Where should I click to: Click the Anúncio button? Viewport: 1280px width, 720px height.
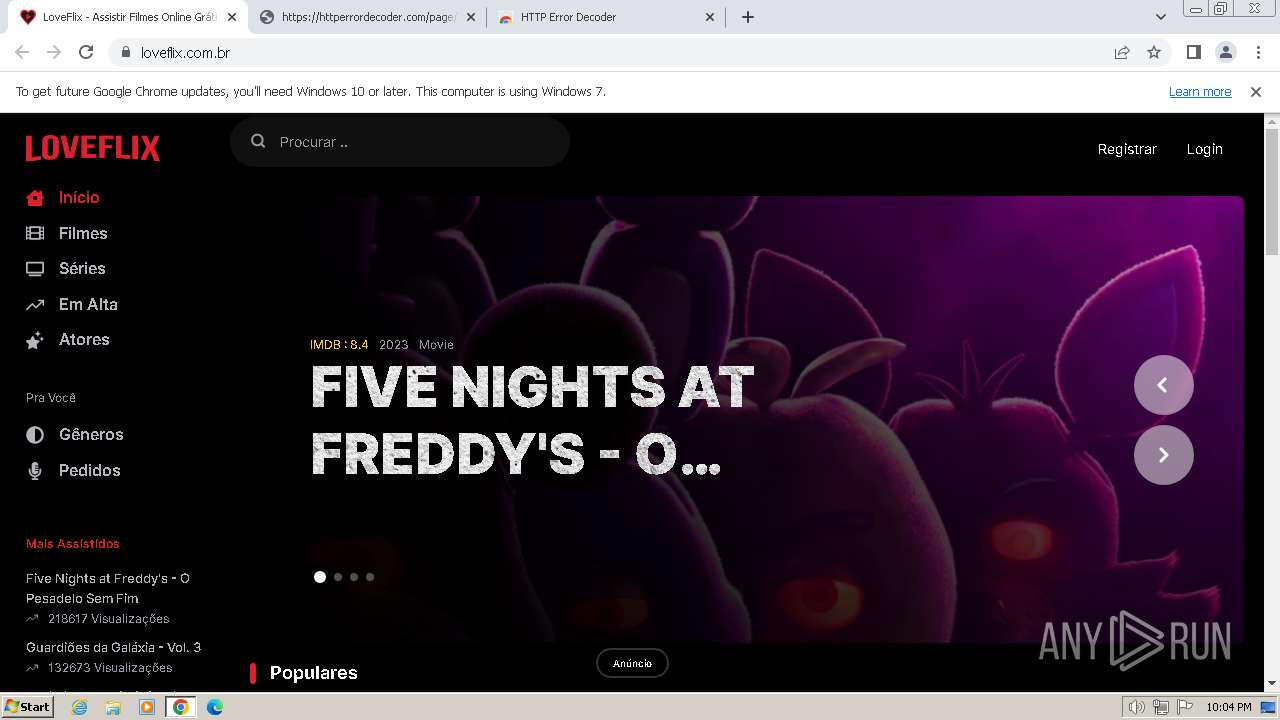click(x=632, y=663)
